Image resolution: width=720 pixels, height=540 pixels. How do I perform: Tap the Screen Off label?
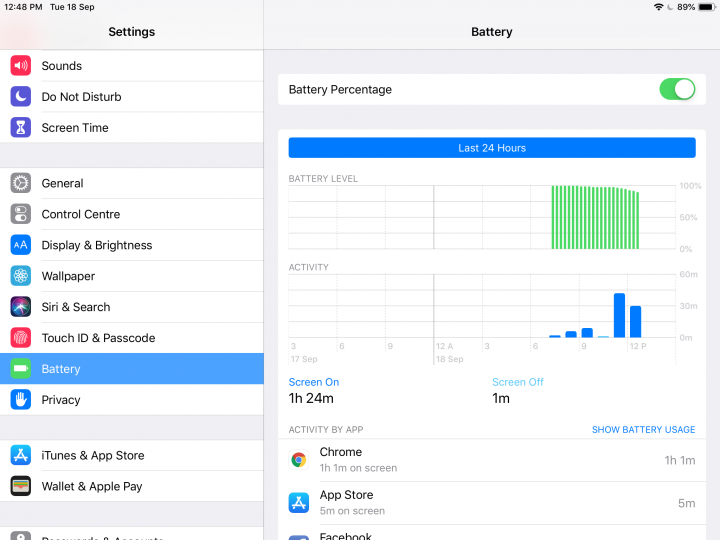518,382
